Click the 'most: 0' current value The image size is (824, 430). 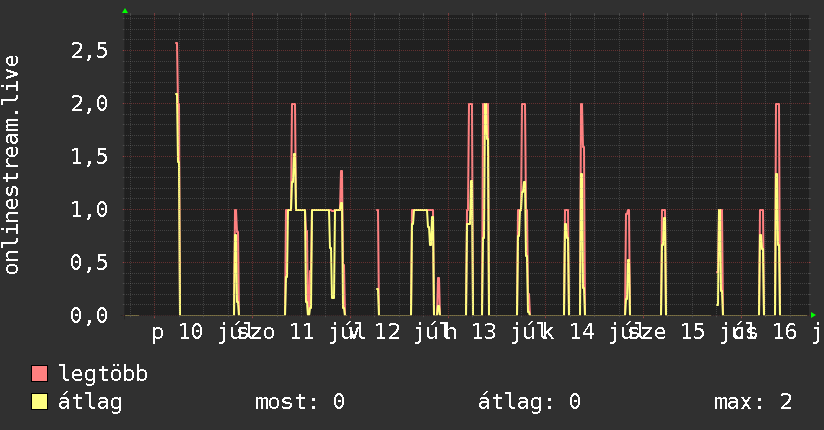click(x=300, y=402)
